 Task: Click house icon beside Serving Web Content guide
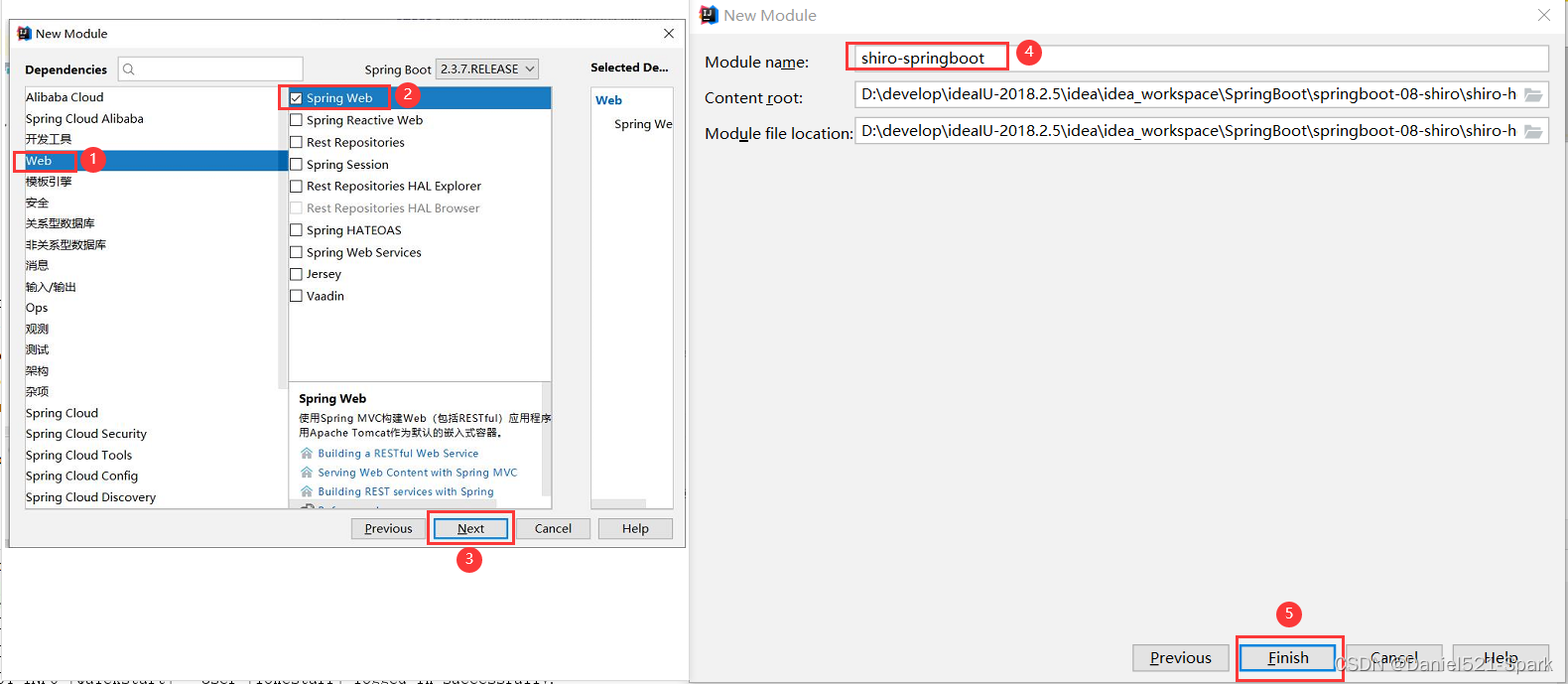click(307, 473)
